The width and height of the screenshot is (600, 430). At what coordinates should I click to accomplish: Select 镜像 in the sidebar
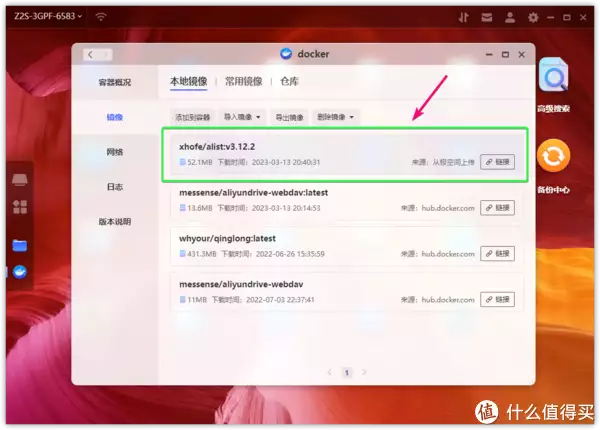point(115,117)
